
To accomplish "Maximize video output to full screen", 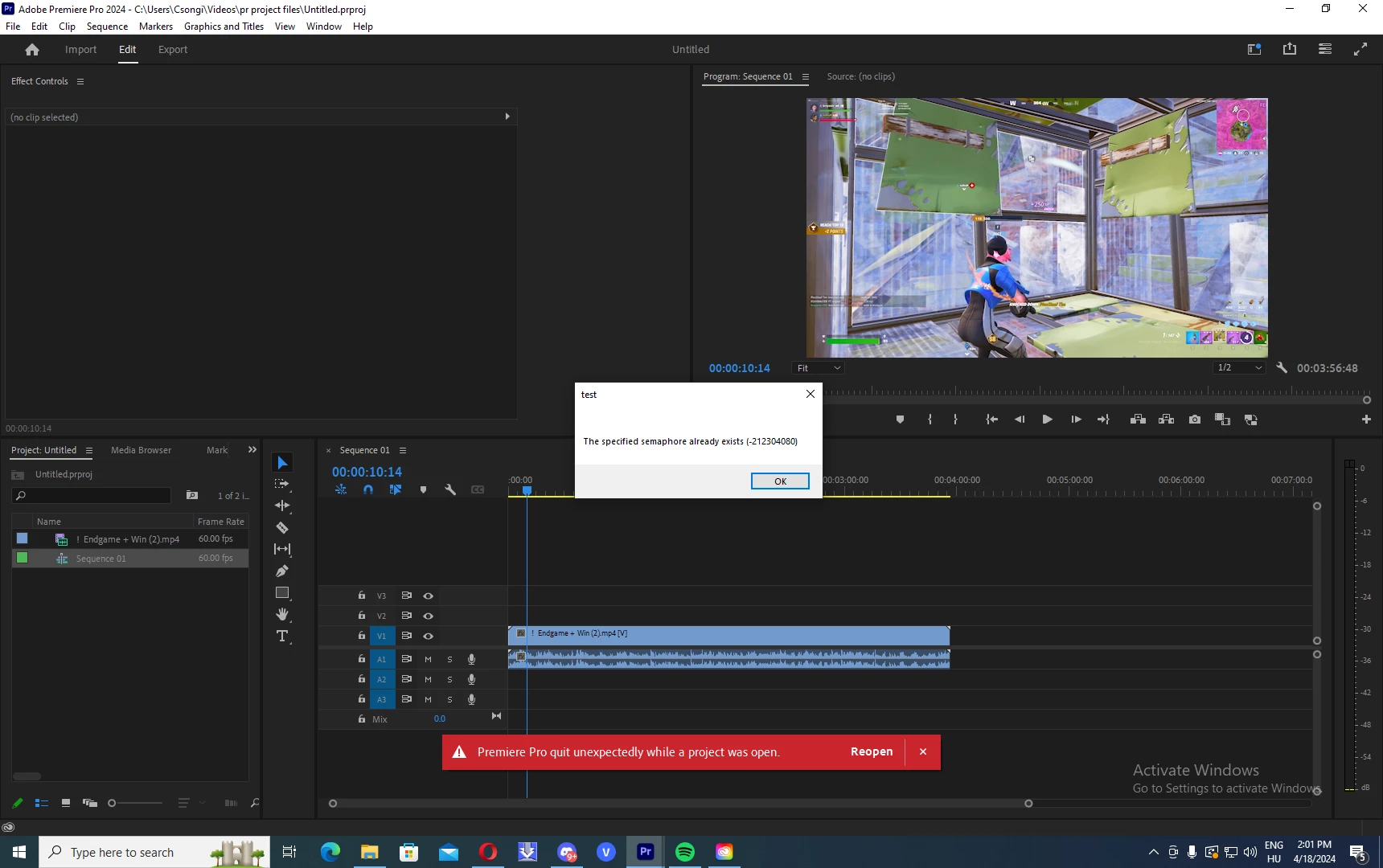I will 1360,49.
